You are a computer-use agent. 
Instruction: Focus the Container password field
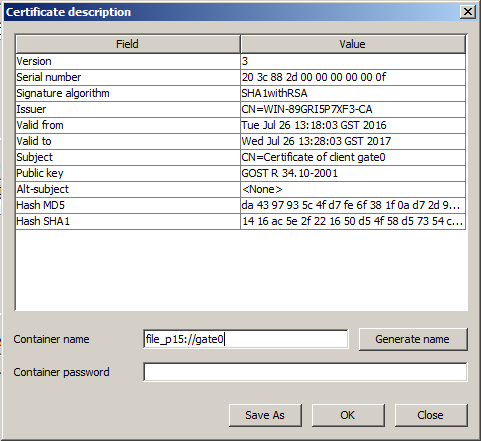click(x=305, y=372)
